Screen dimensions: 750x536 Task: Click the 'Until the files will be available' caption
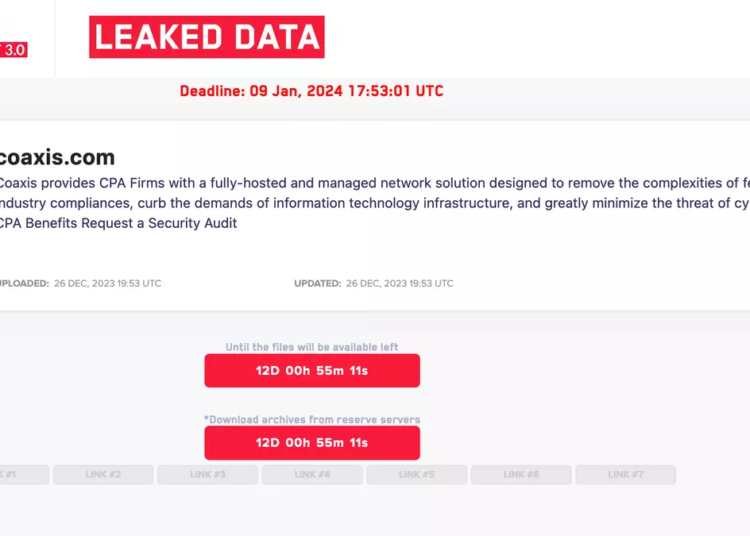(312, 347)
